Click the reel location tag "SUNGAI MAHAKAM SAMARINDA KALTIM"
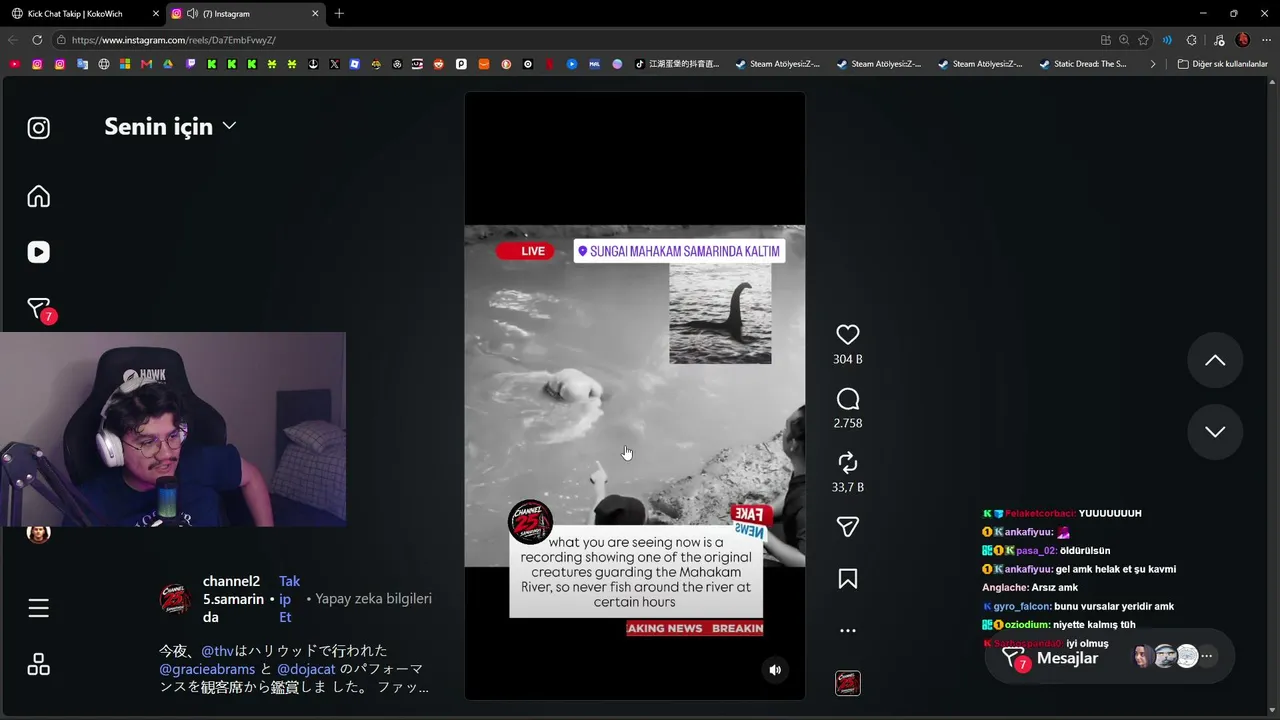1280x720 pixels. point(679,251)
